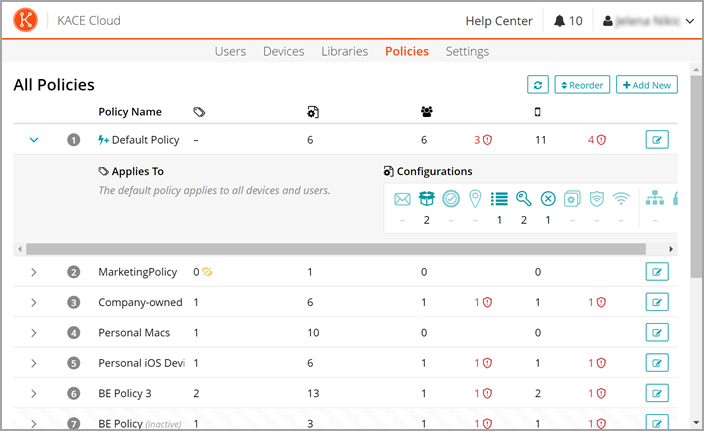
Task: Click the location pin configuration icon
Action: [x=475, y=198]
